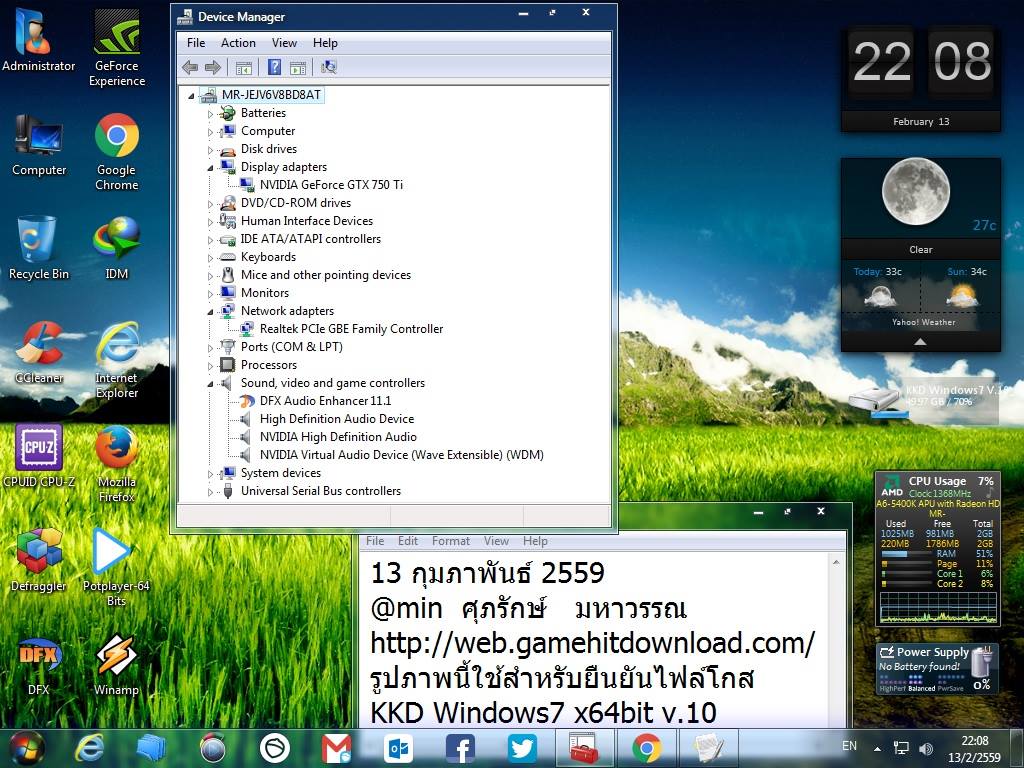Expand the Batteries node
The height and width of the screenshot is (768, 1024).
click(x=210, y=114)
